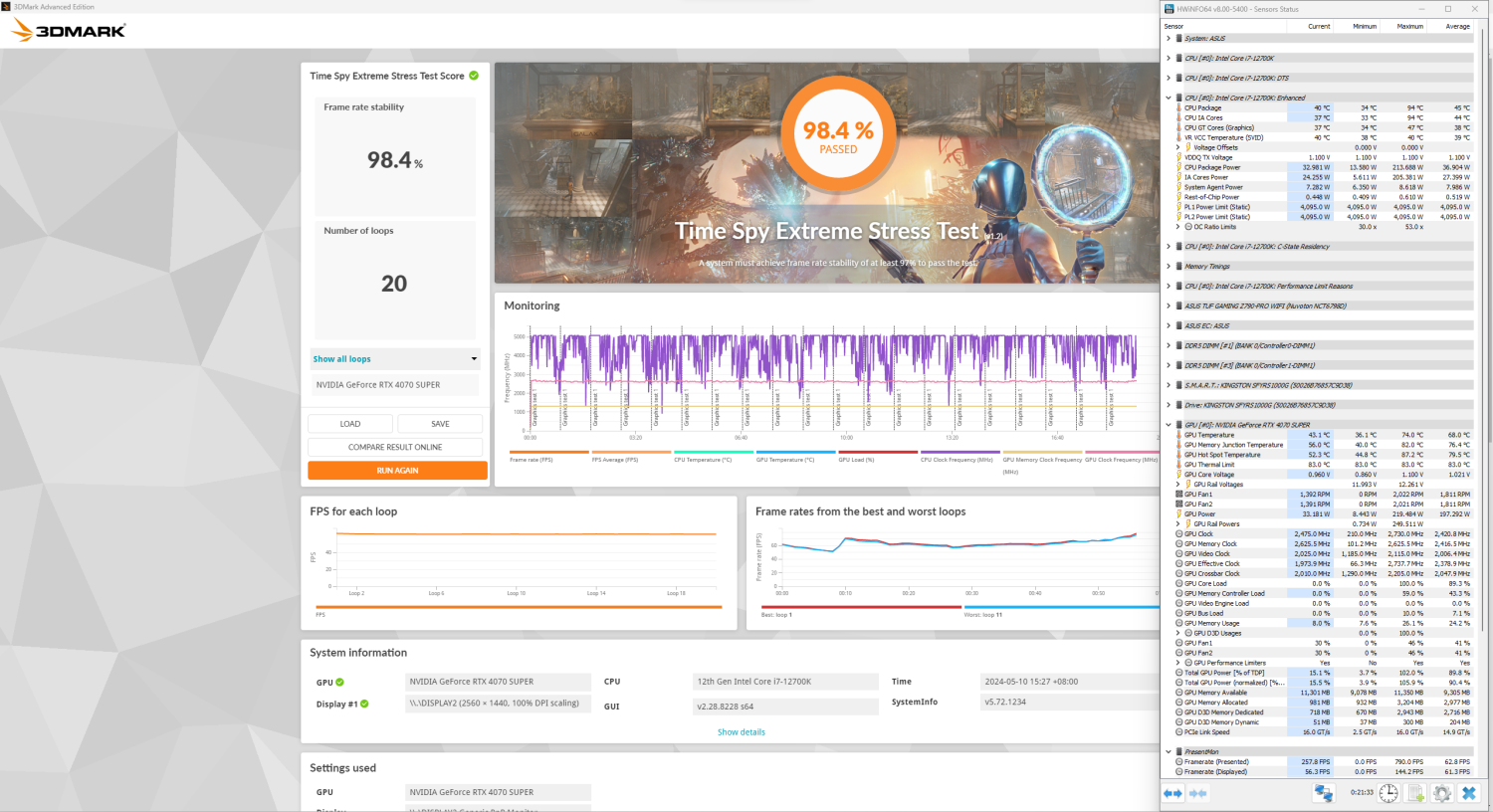This screenshot has width=1493, height=812.
Task: Click icon of PCIe Link Speed row
Action: coord(1179,732)
